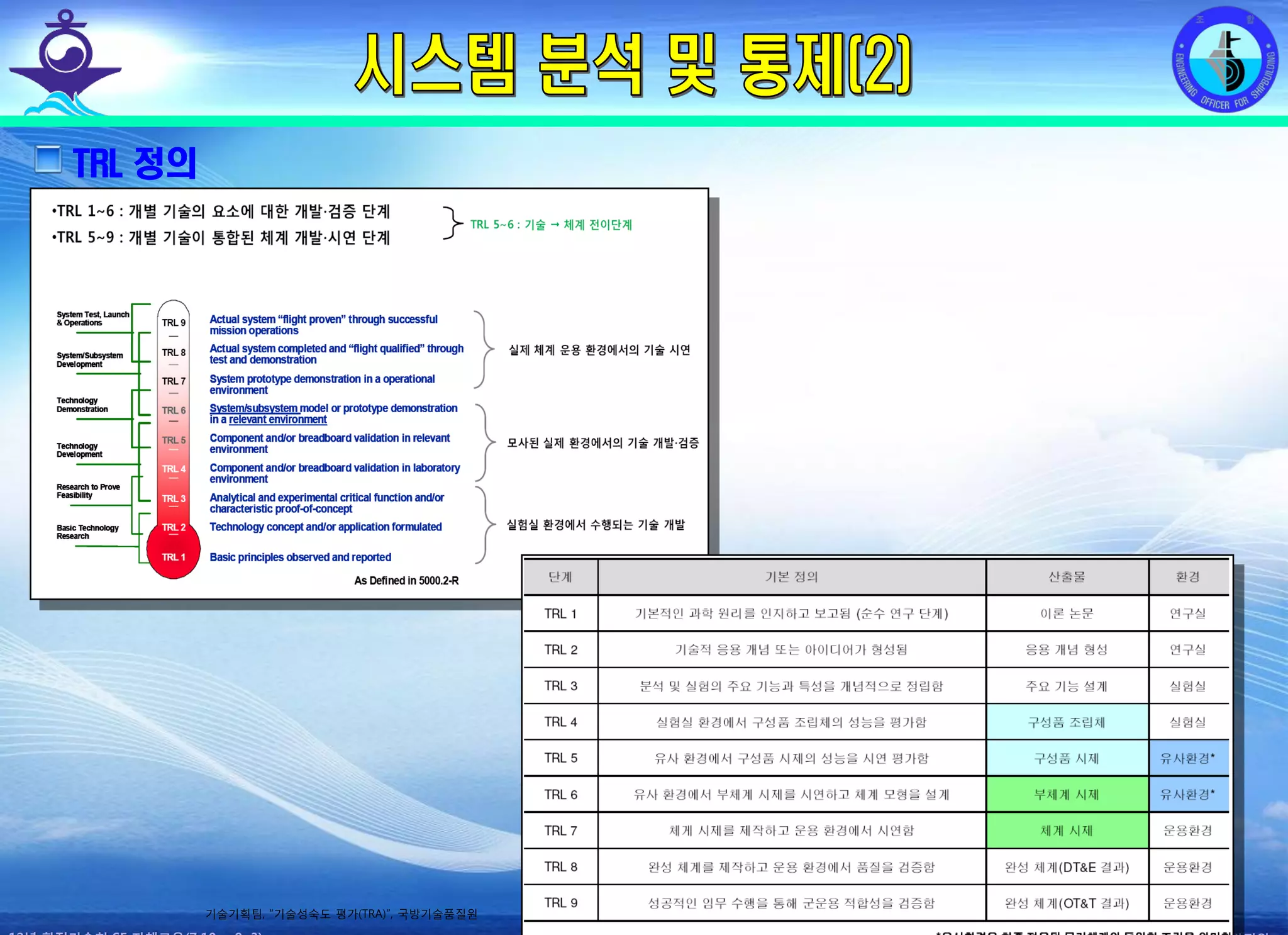Click the 기술기획팀 기술성숙도 평가(TRA) citation

click(341, 914)
